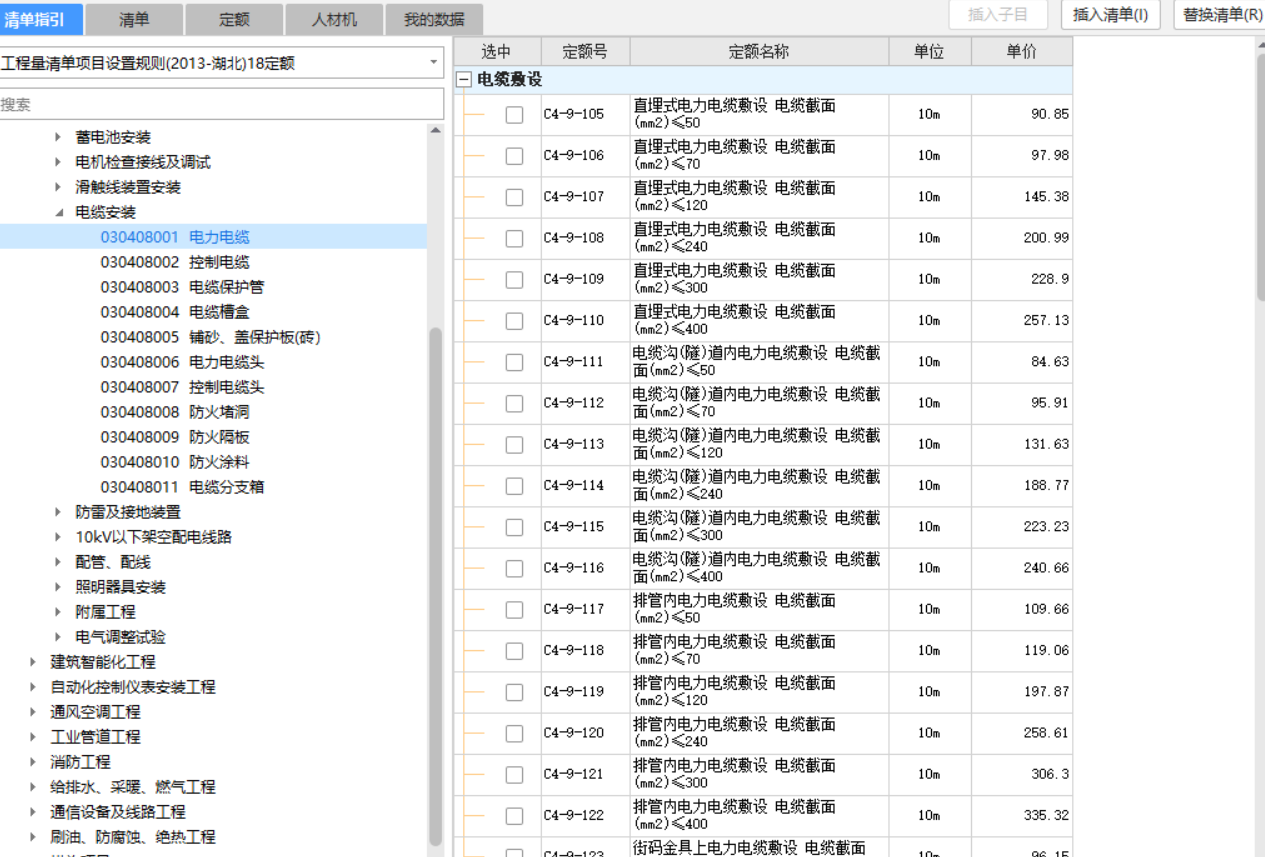Select 030408009 防火隔板 item
The image size is (1265, 857).
[x=175, y=438]
